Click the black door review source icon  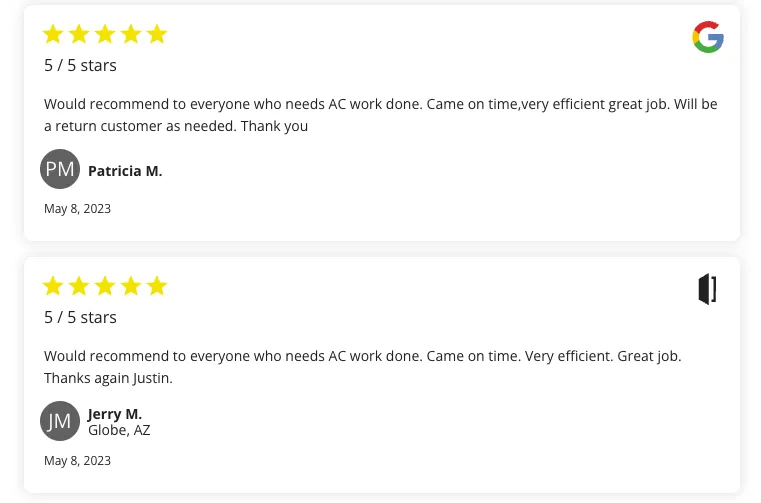(x=707, y=289)
